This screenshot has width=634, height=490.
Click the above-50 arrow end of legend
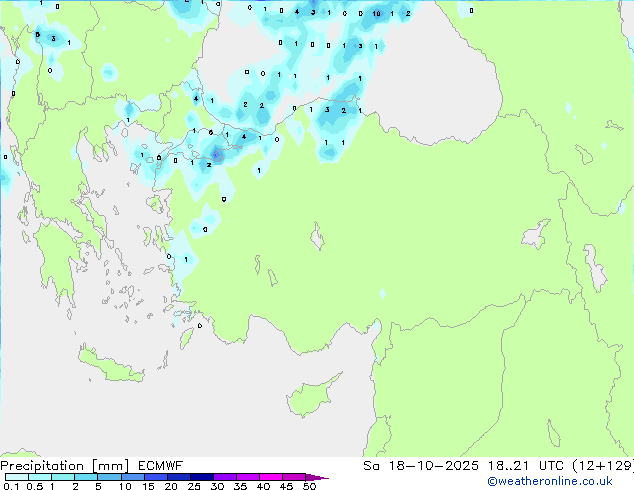coord(317,477)
